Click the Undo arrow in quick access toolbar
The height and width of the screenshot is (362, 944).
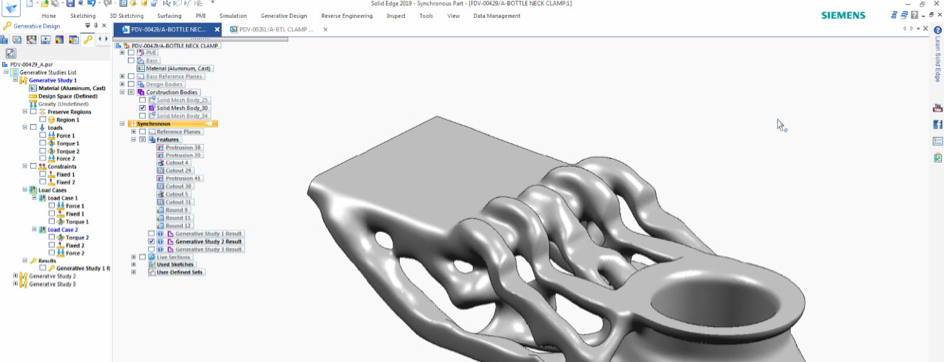click(92, 4)
